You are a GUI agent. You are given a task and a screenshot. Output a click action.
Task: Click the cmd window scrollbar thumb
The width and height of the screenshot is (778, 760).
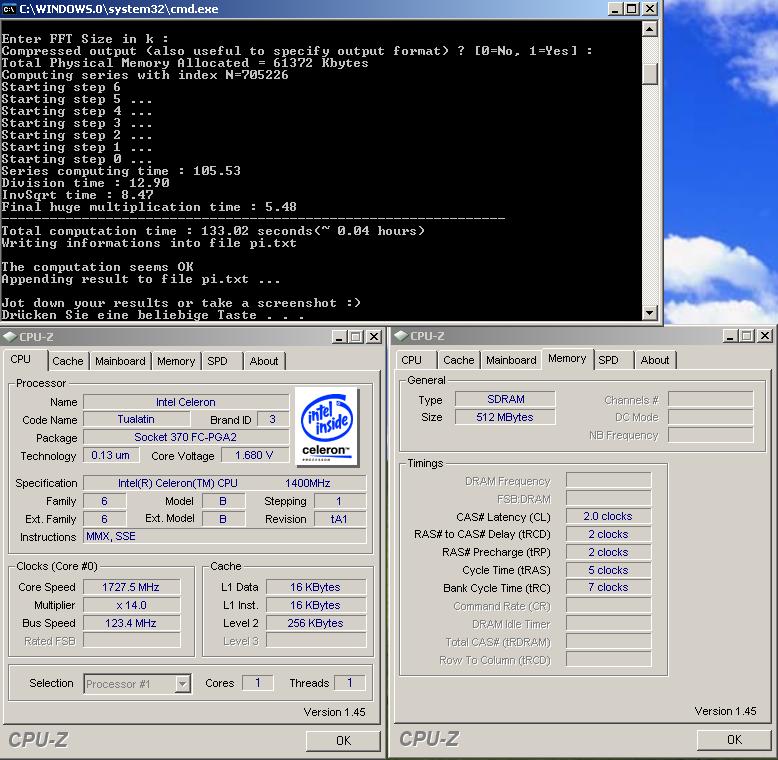(x=649, y=73)
